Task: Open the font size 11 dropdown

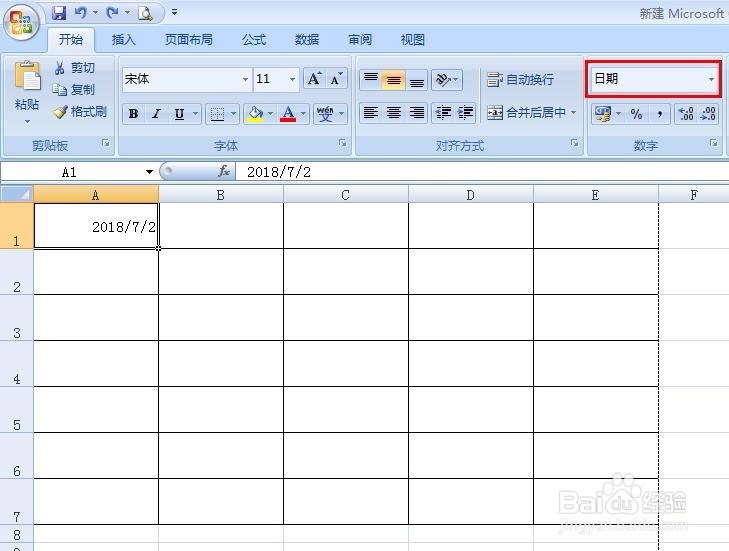Action: click(x=292, y=79)
